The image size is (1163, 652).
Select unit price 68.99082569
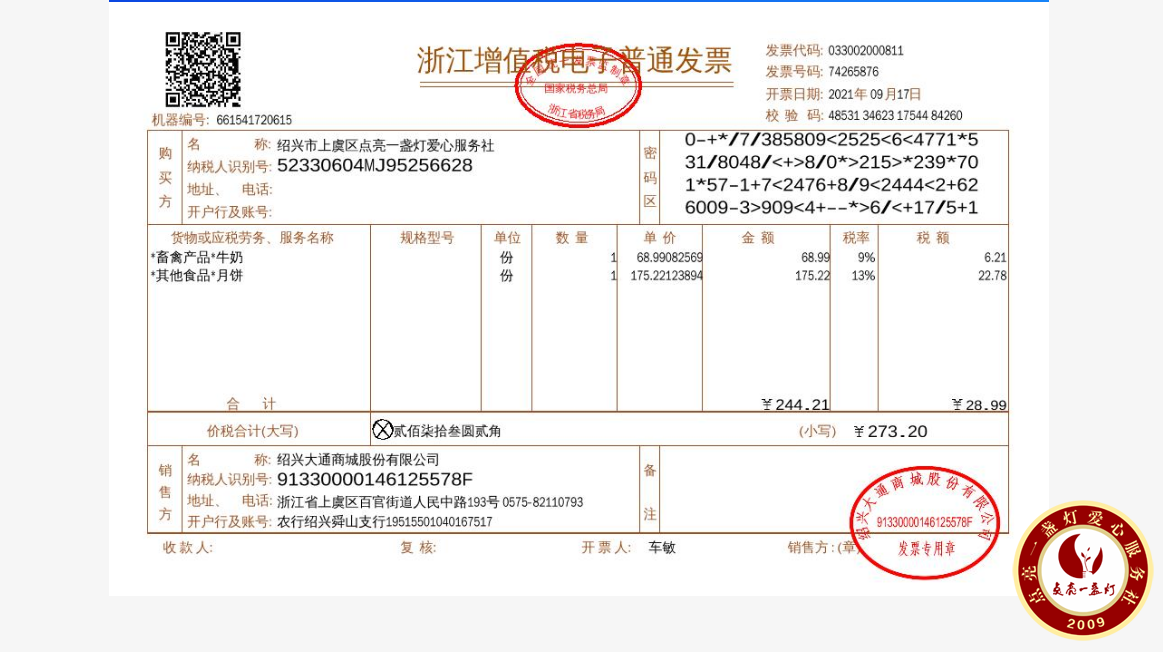tap(669, 257)
